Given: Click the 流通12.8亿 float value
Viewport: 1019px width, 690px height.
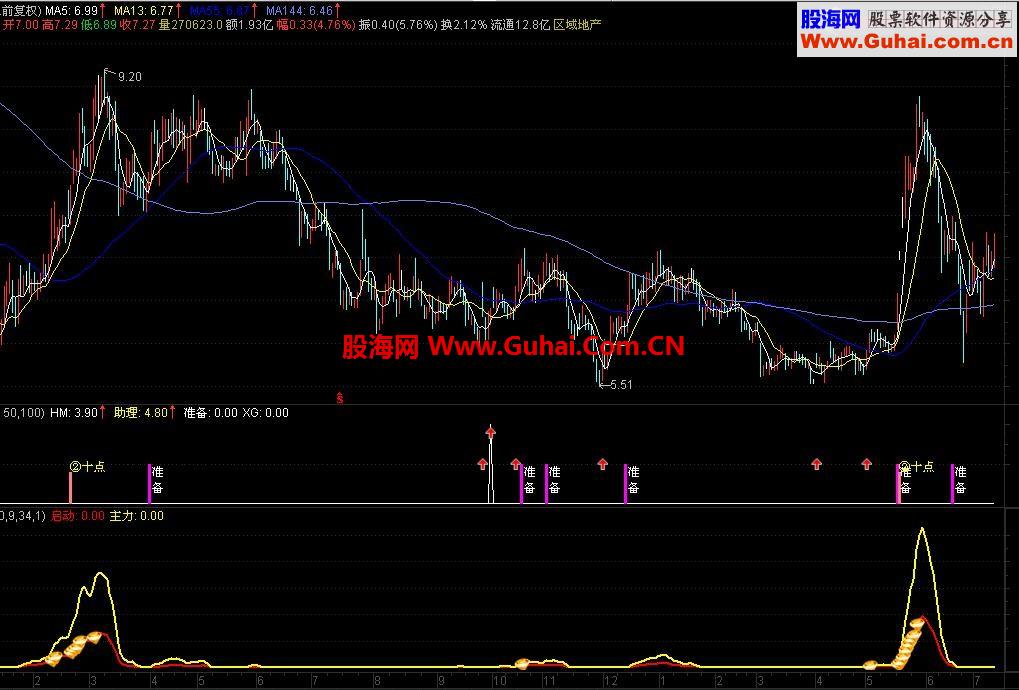Looking at the screenshot, I should 520,25.
